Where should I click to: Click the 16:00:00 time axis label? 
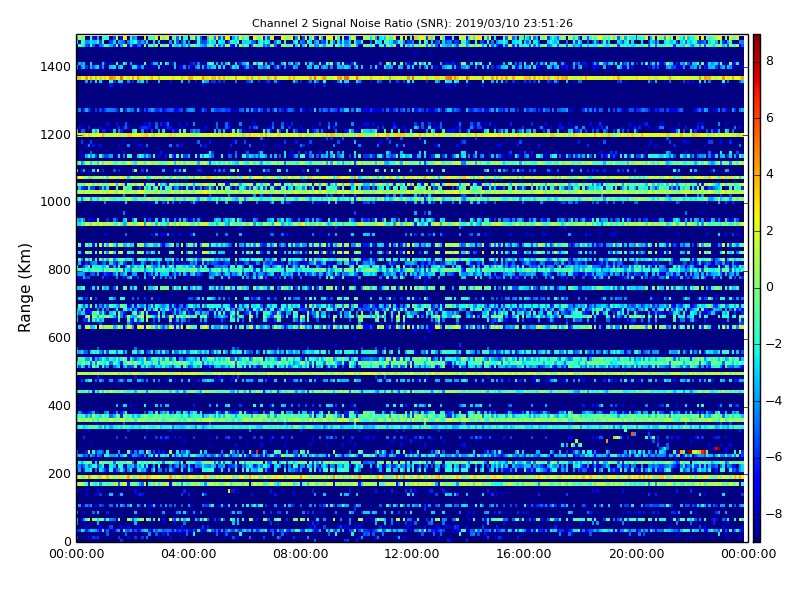(x=524, y=554)
